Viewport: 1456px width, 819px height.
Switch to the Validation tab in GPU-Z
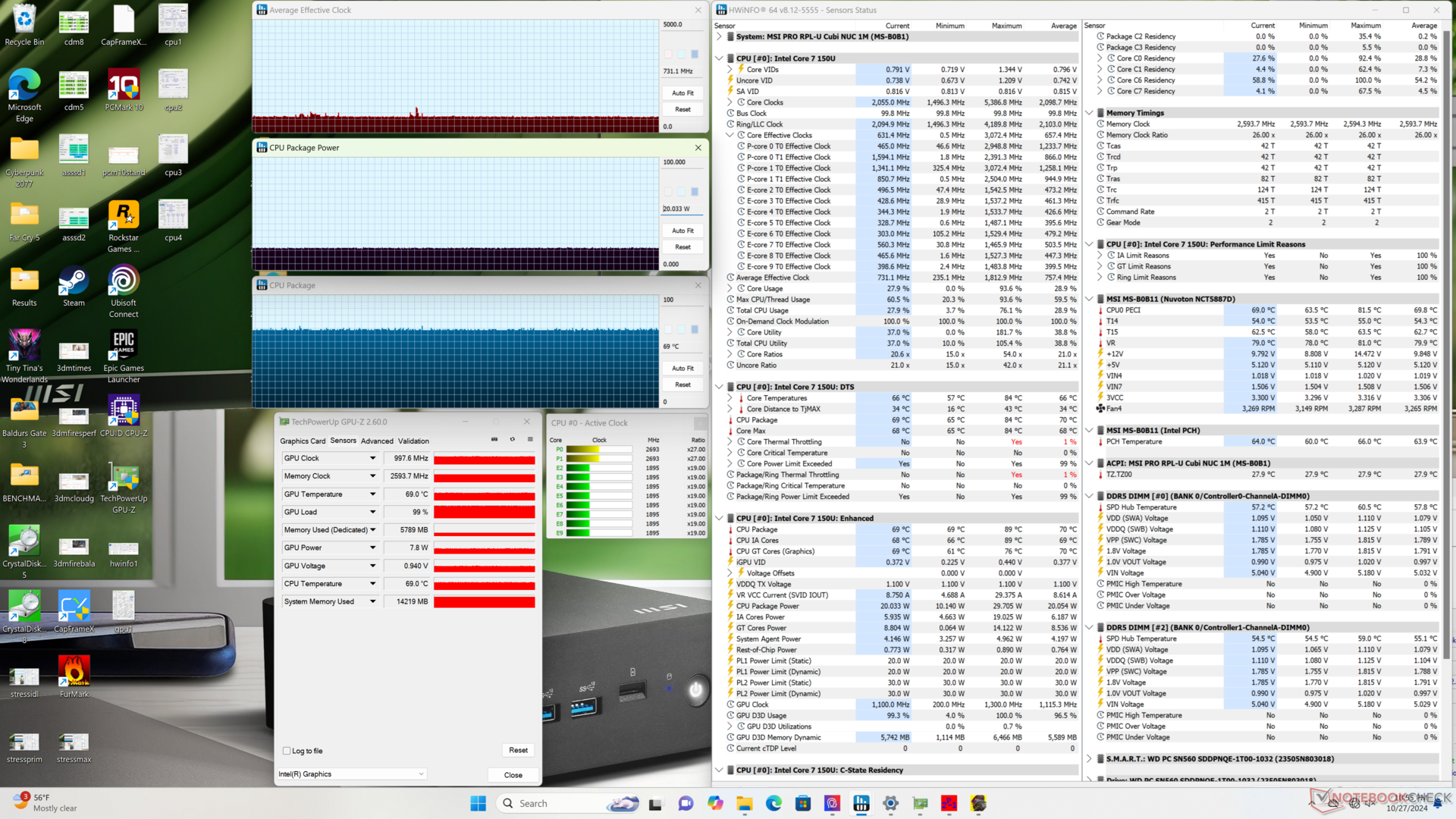(413, 441)
